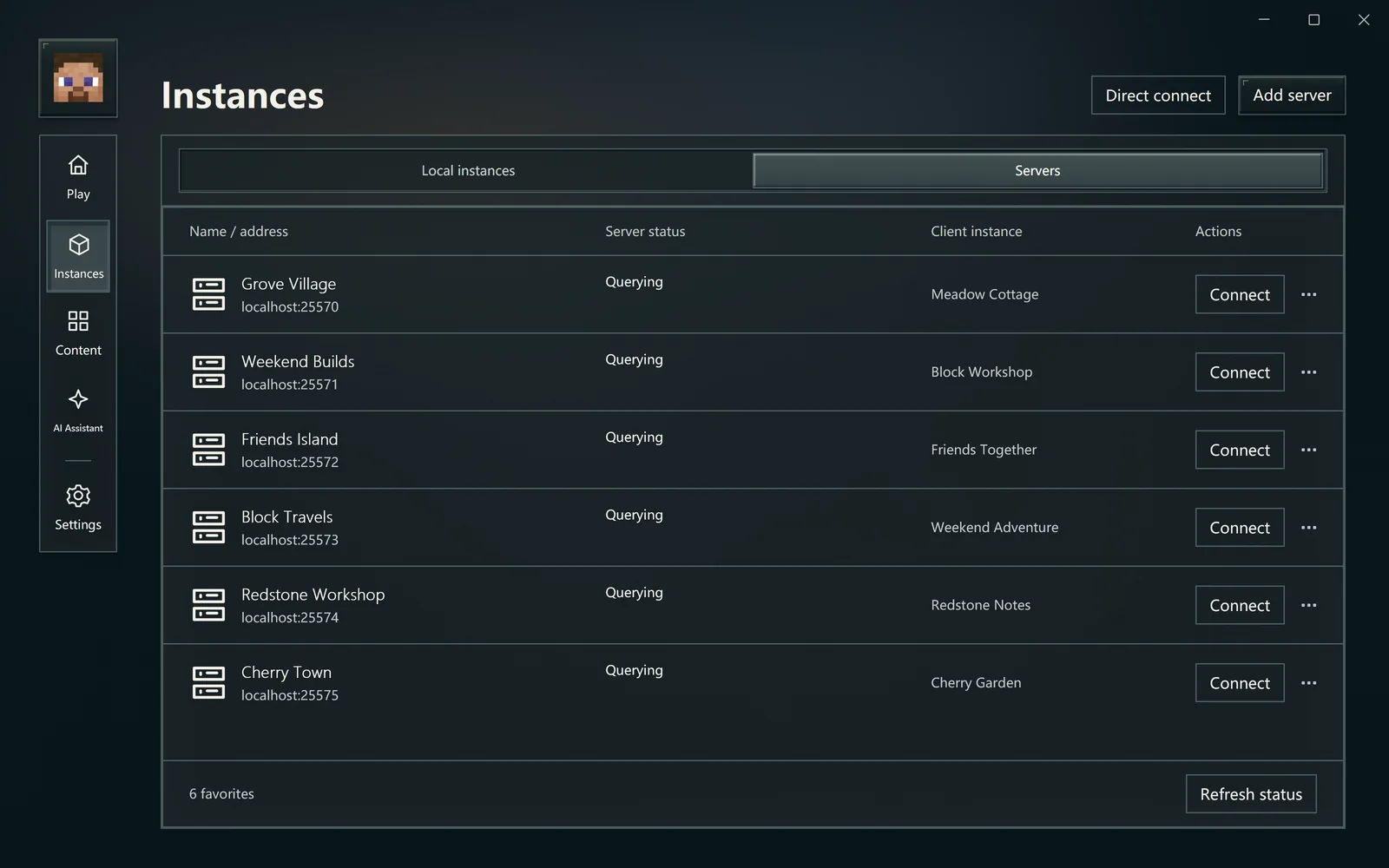Click the 6 favorites count
The width and height of the screenshot is (1389, 868).
point(221,793)
